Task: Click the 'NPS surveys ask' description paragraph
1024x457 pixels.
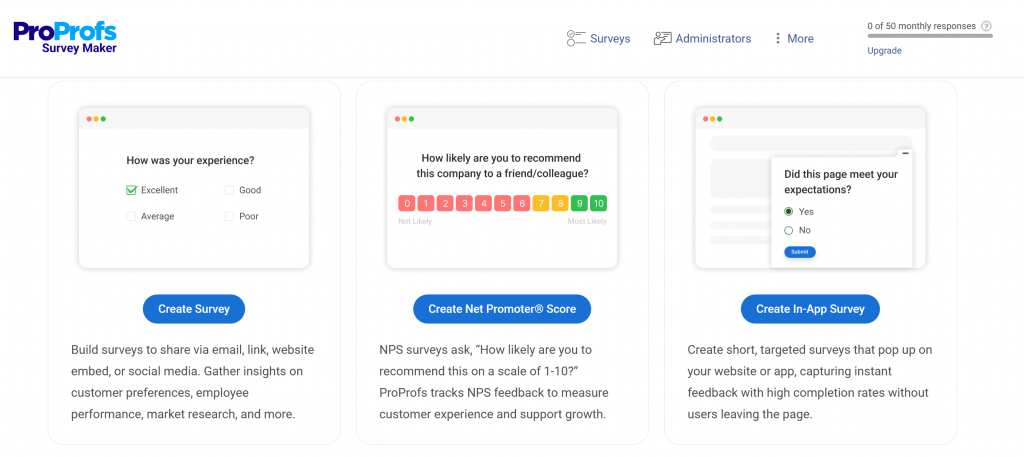Action: [494, 382]
